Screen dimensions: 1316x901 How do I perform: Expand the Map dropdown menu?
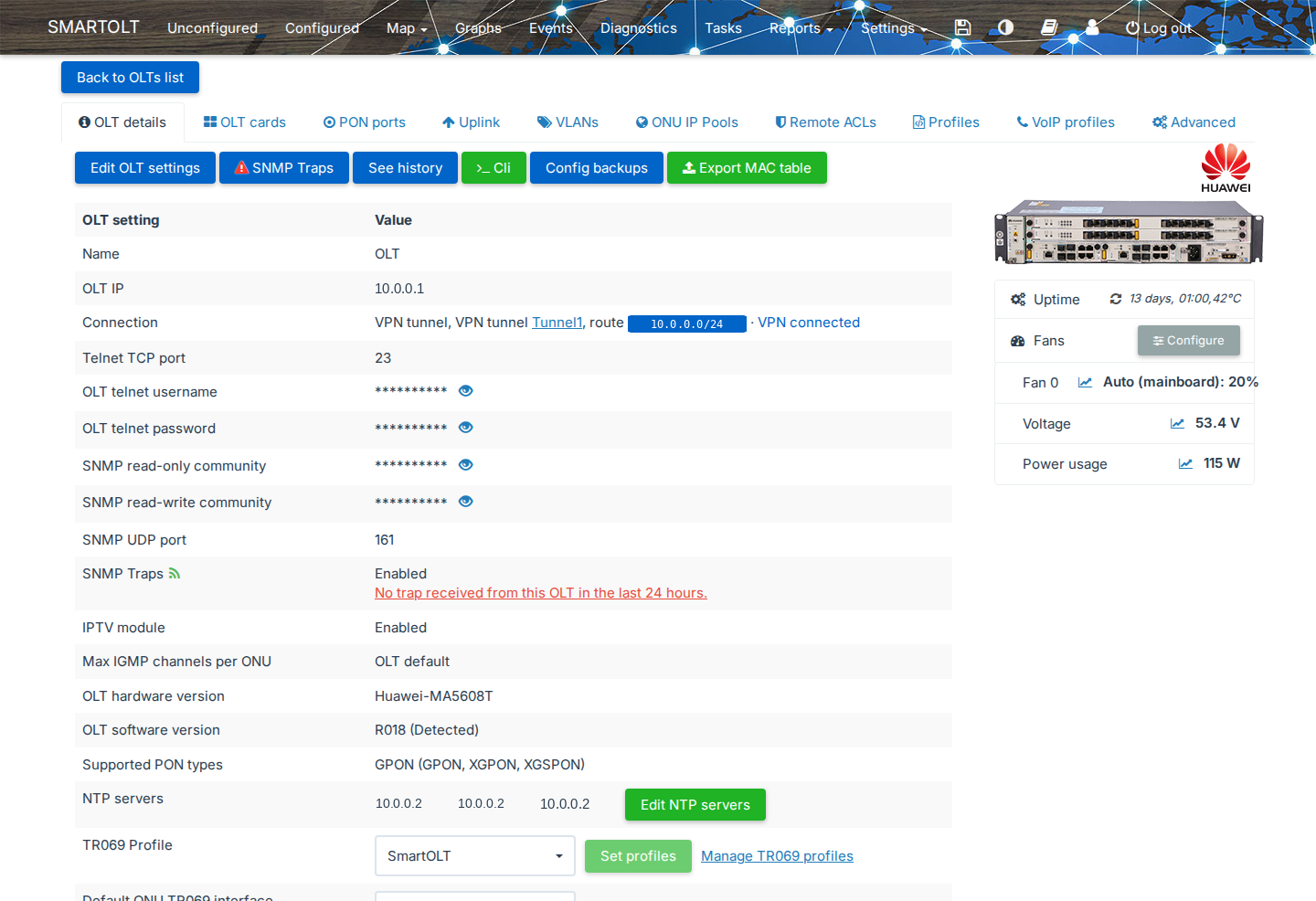click(x=407, y=28)
